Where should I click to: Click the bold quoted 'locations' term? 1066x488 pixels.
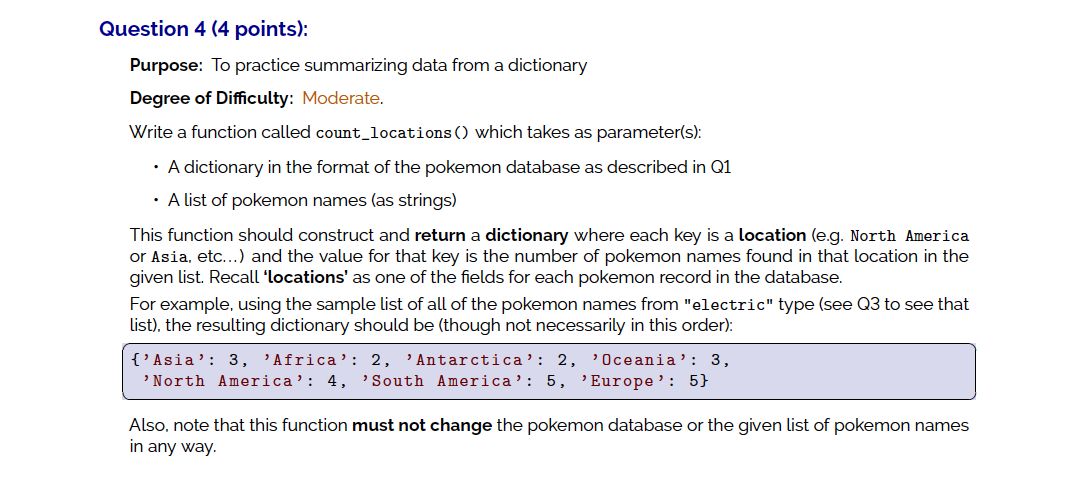(306, 277)
